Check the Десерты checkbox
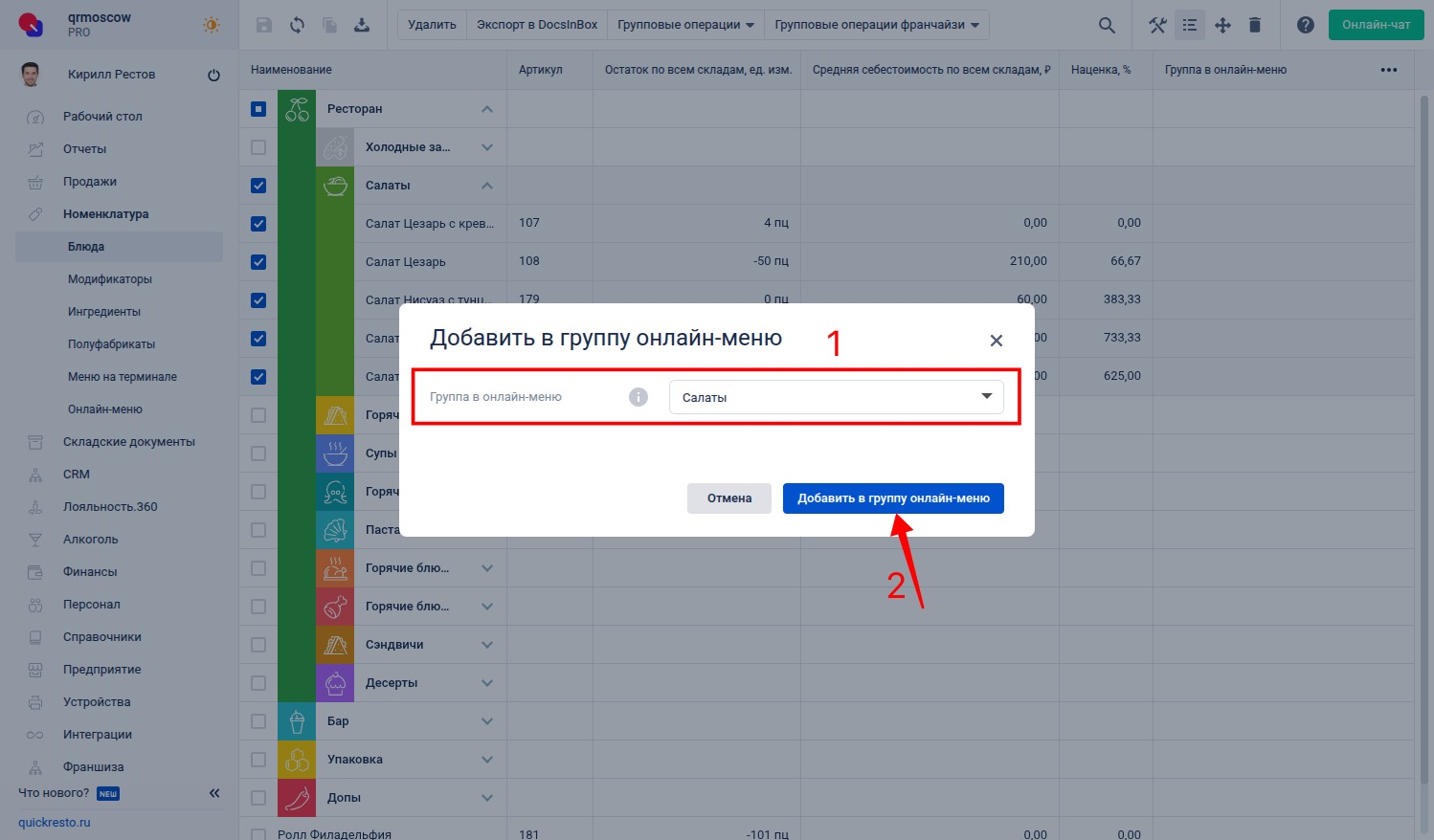1434x840 pixels. [258, 683]
